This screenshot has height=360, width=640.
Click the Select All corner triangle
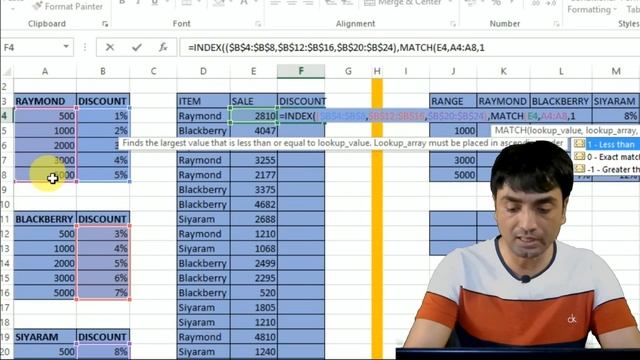(7, 72)
